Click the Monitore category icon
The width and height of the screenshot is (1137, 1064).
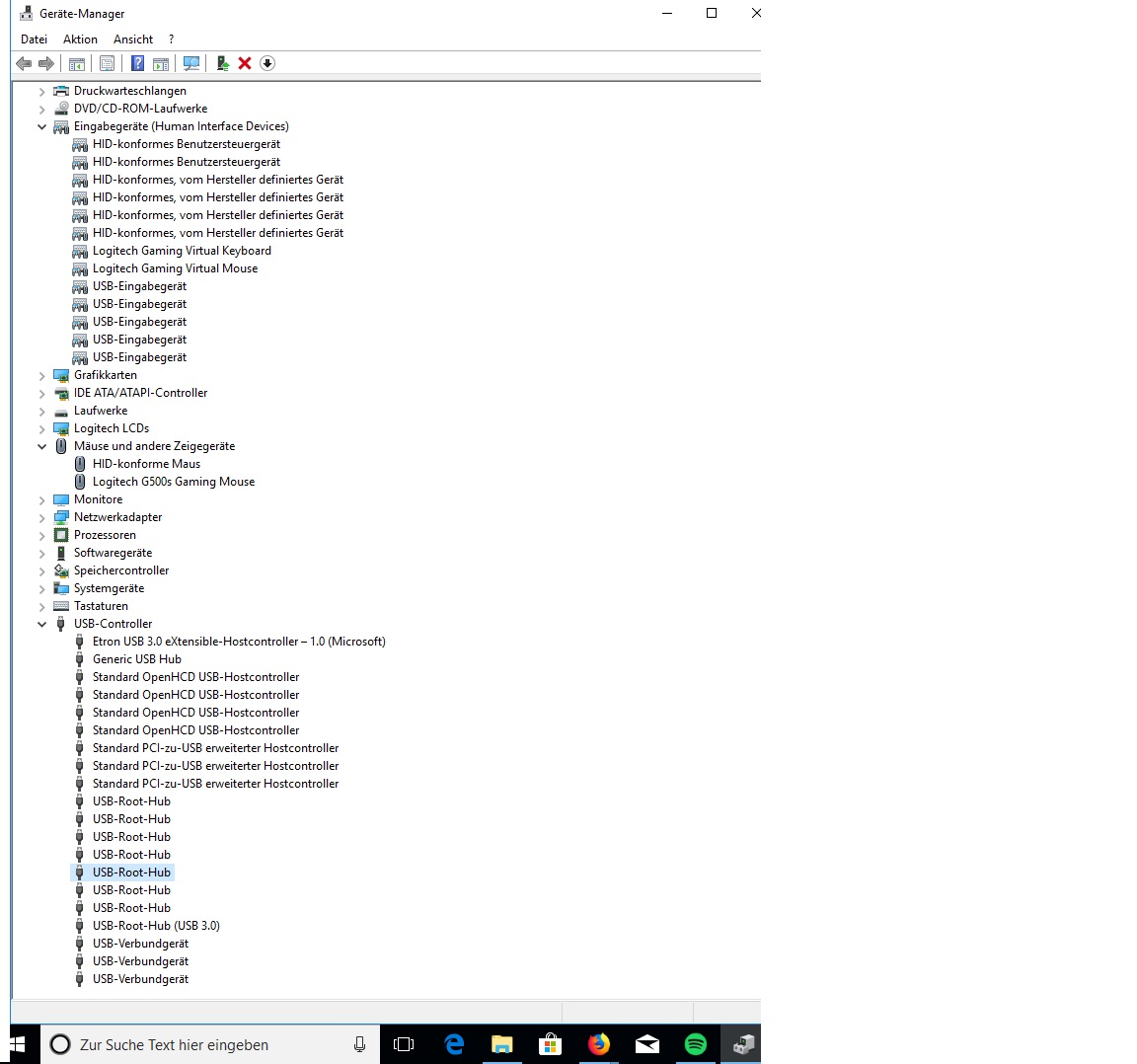point(61,499)
